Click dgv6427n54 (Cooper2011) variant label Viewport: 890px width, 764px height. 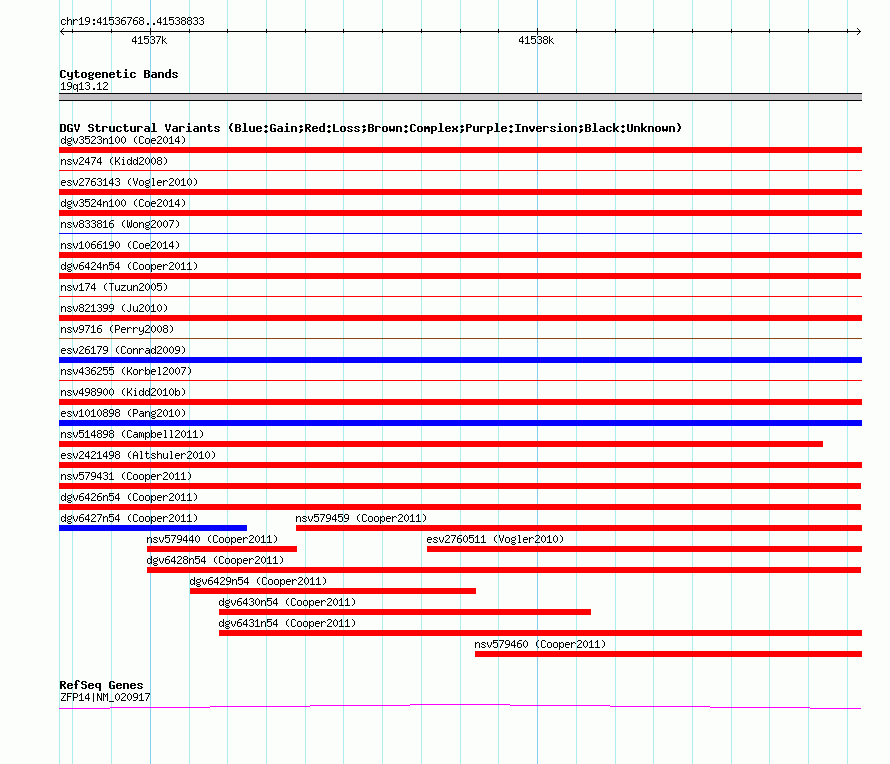(129, 518)
